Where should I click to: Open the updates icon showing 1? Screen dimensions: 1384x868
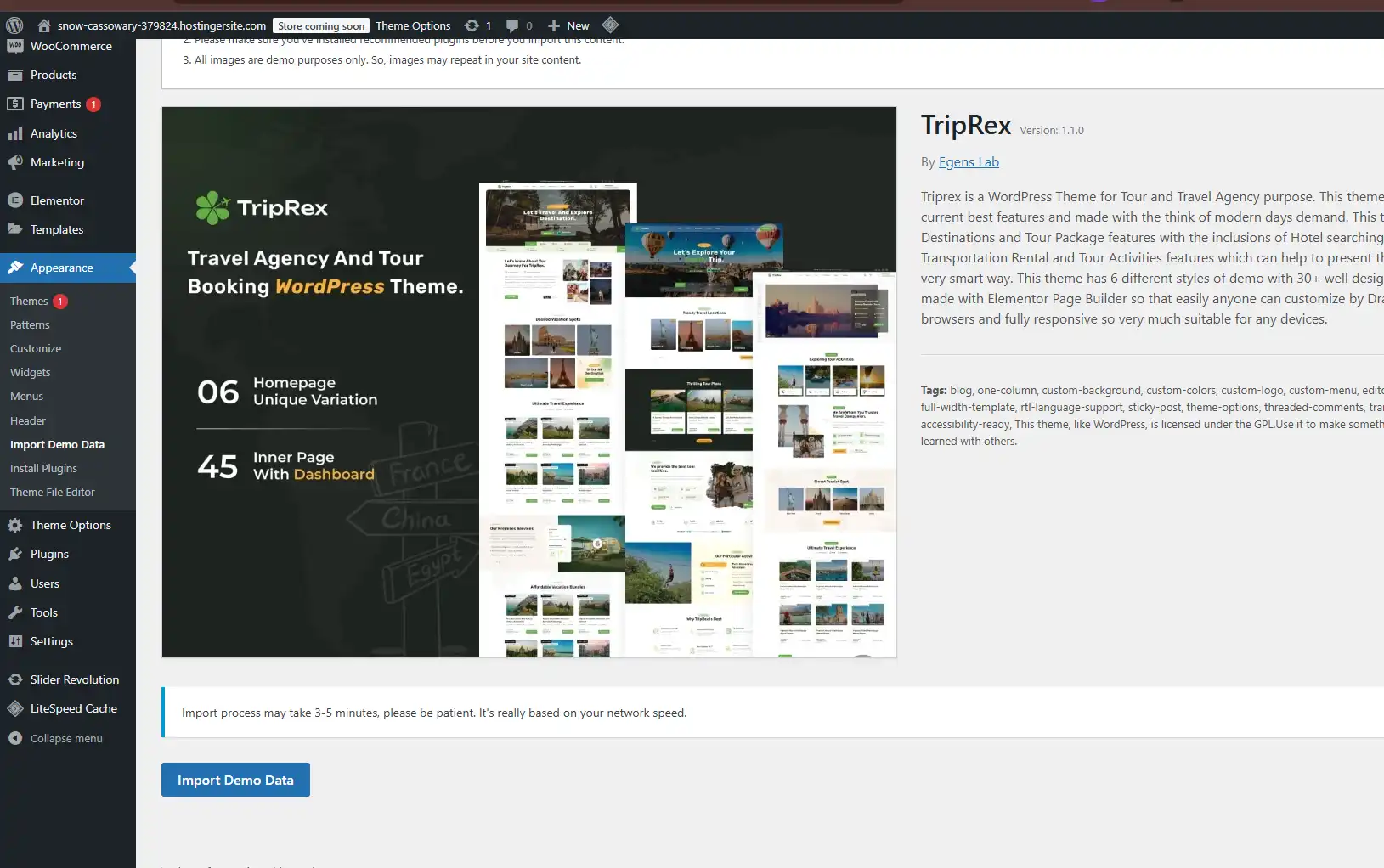tap(472, 25)
